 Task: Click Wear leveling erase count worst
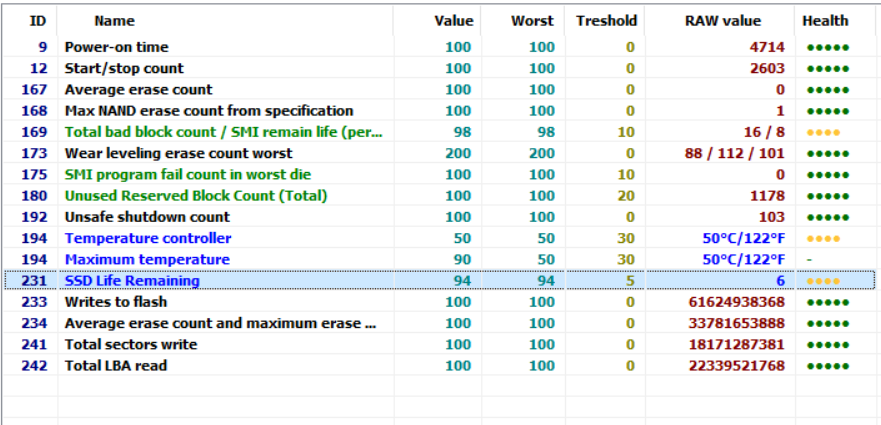click(178, 153)
